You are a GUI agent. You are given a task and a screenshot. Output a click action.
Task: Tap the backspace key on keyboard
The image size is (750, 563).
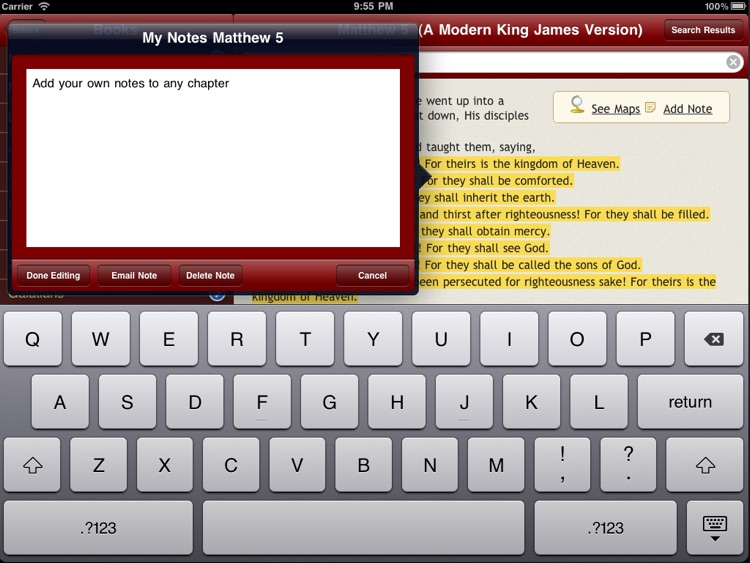[x=713, y=339]
